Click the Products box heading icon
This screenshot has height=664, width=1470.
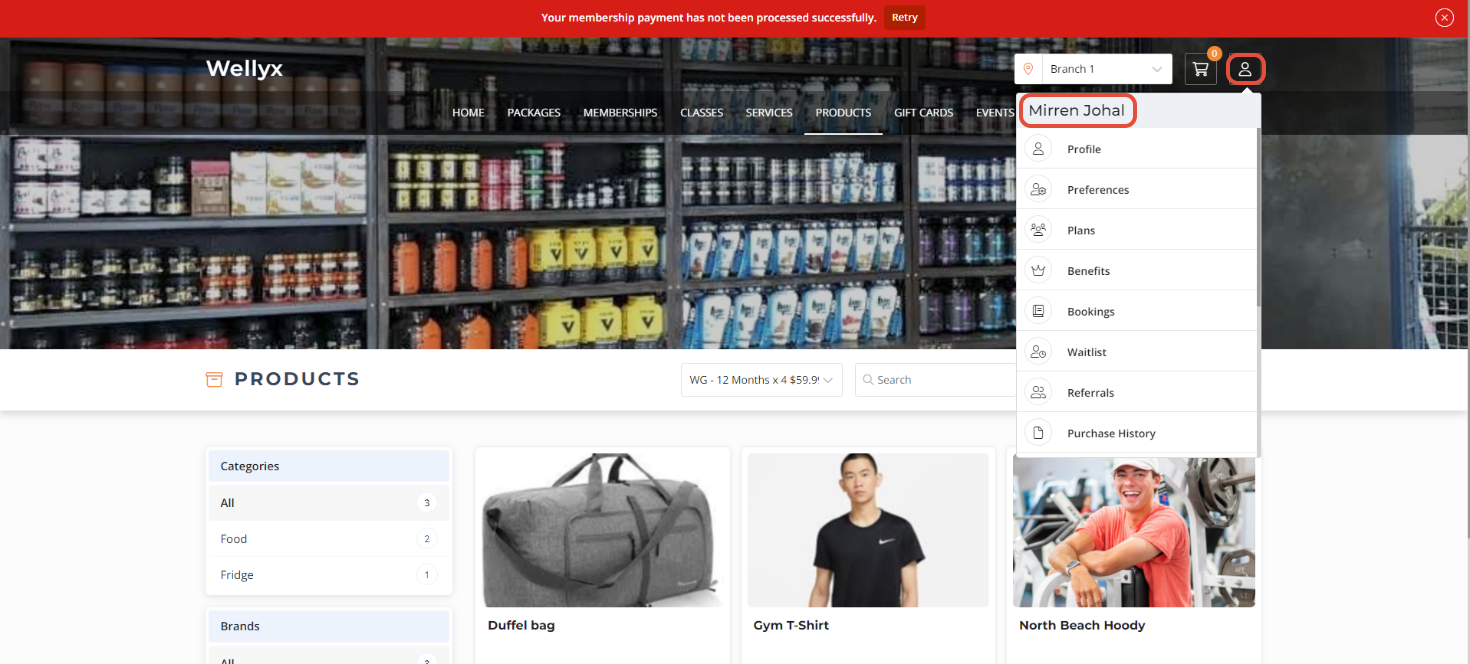tap(214, 379)
